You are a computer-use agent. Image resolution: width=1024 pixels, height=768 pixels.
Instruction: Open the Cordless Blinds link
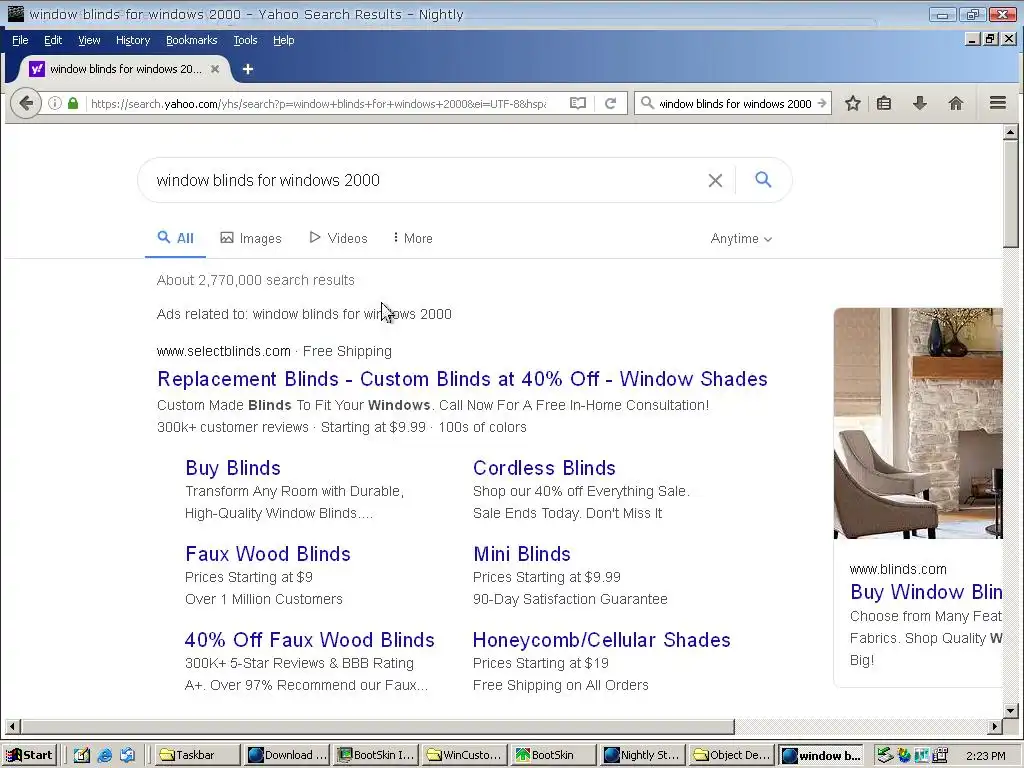click(x=544, y=468)
